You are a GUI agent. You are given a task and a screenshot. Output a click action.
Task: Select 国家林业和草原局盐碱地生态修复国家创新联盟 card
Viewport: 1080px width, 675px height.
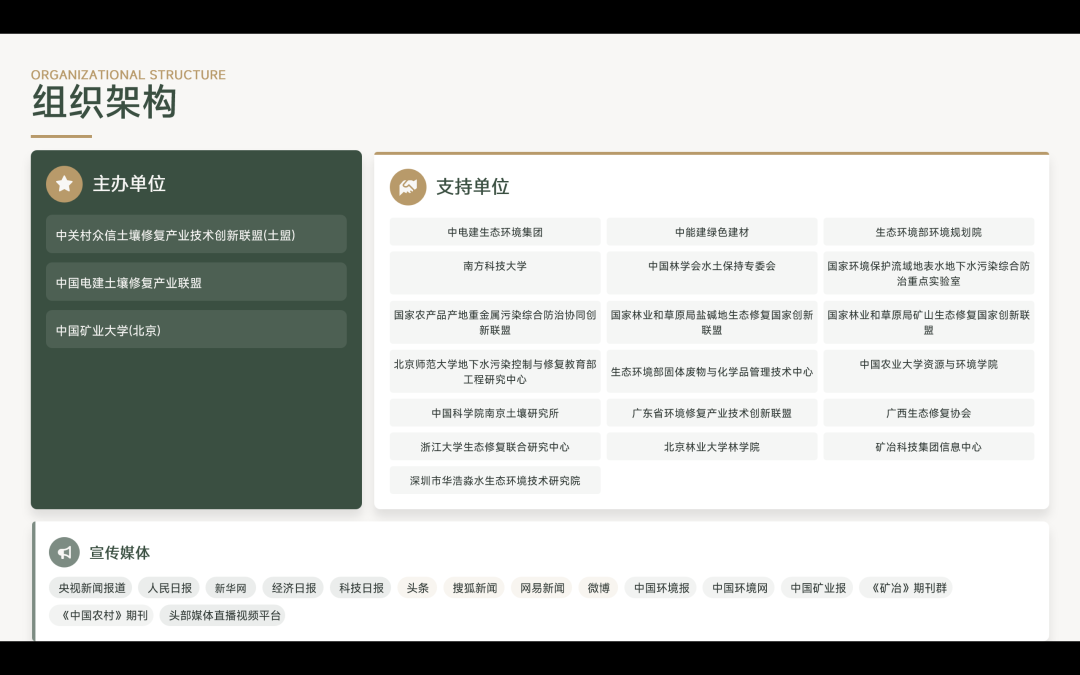pos(712,322)
